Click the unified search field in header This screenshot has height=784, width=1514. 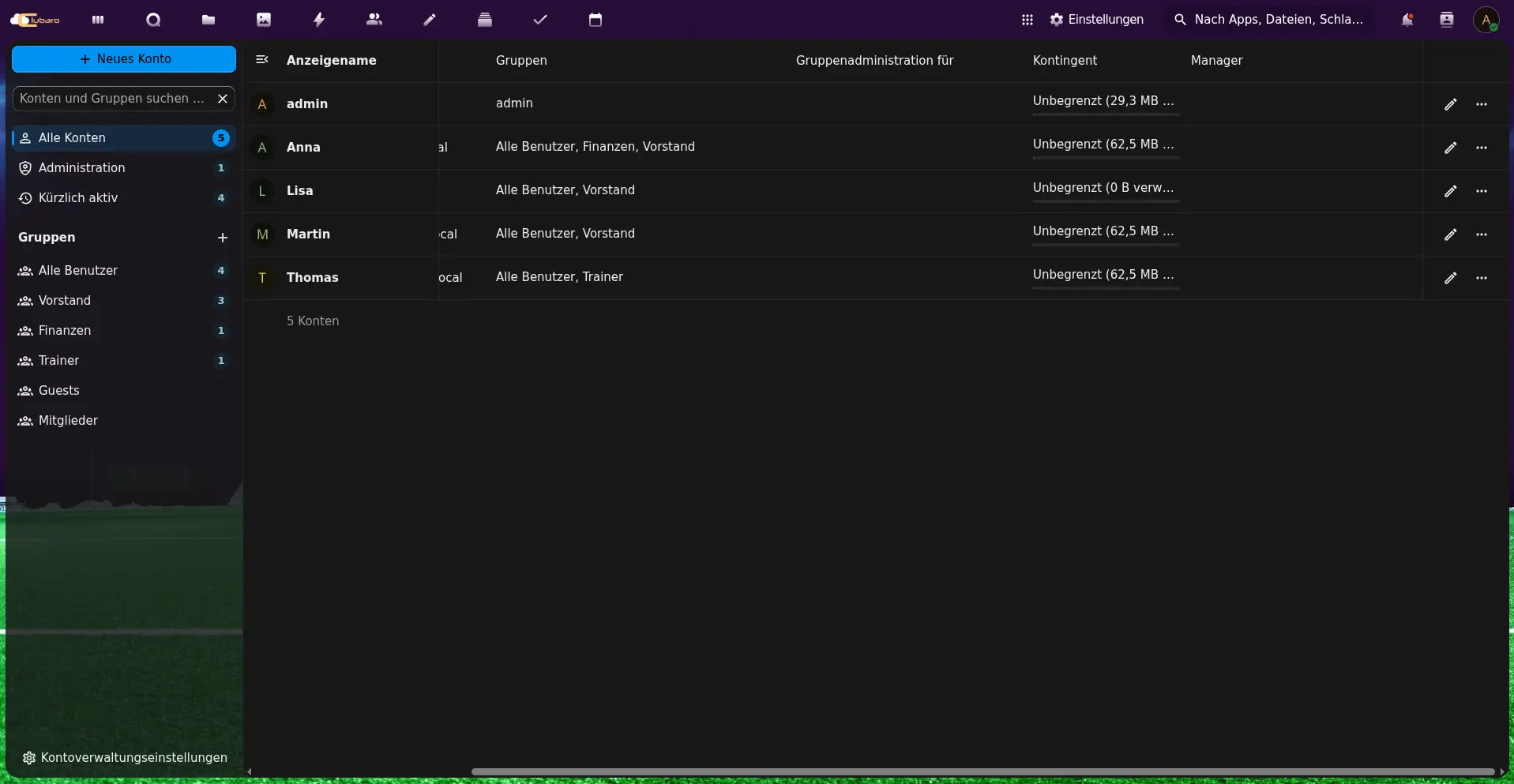pos(1269,20)
